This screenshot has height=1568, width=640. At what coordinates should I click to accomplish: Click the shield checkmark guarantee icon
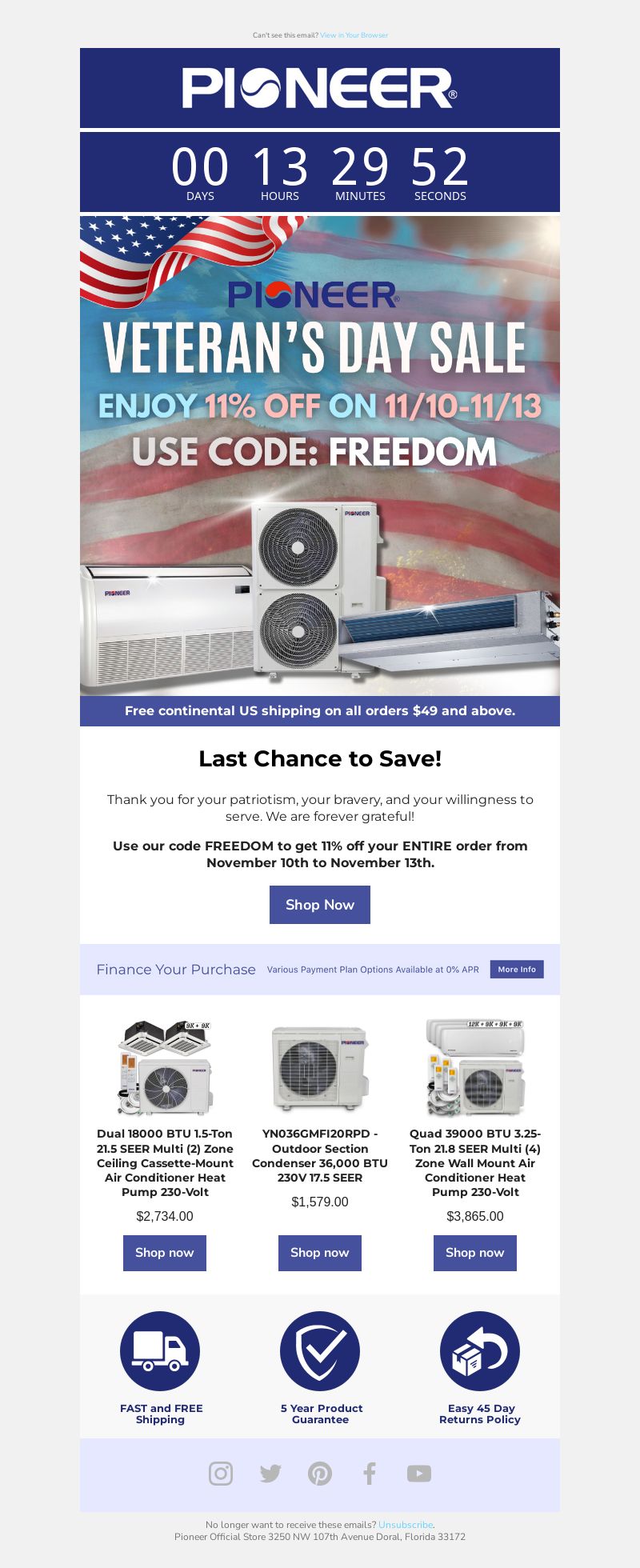click(320, 1351)
